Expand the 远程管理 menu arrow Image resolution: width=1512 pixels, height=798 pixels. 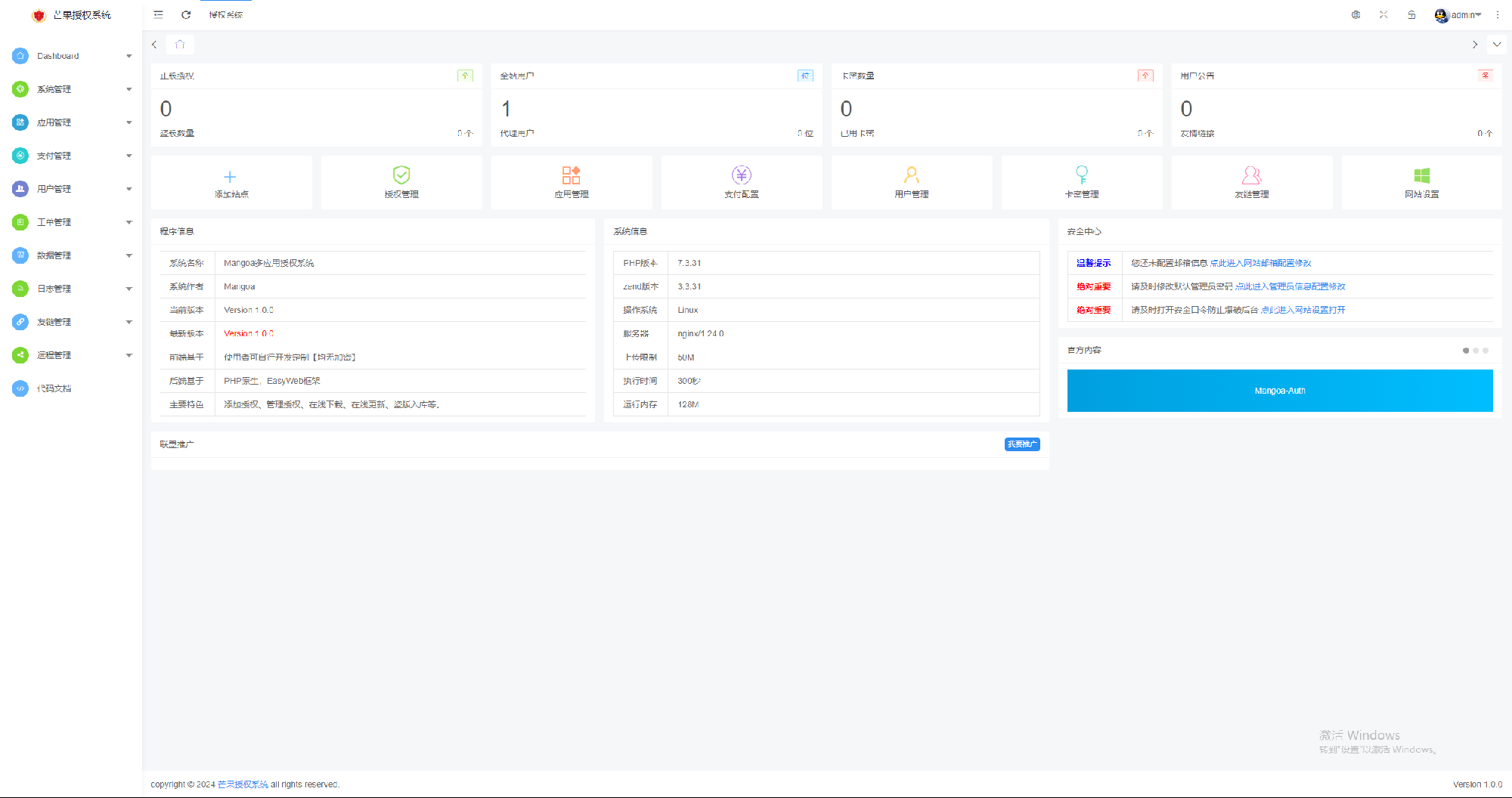tap(129, 355)
